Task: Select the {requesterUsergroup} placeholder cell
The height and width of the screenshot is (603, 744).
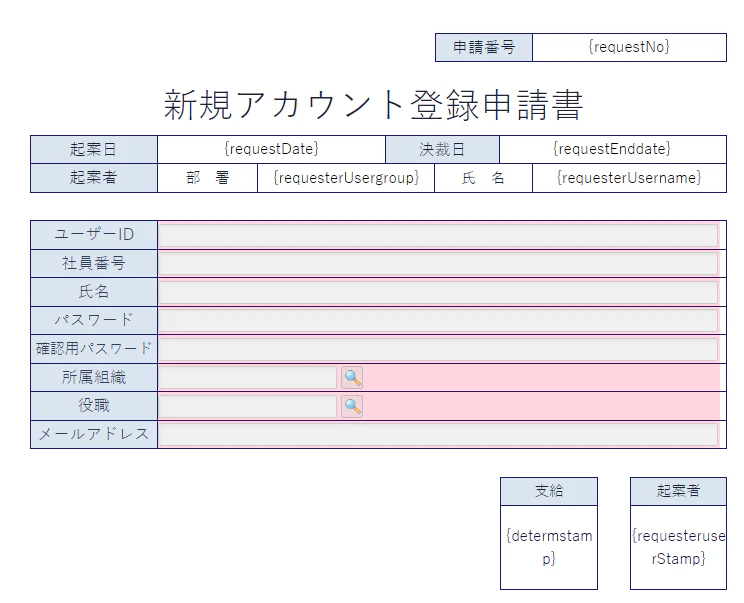Action: coord(346,178)
